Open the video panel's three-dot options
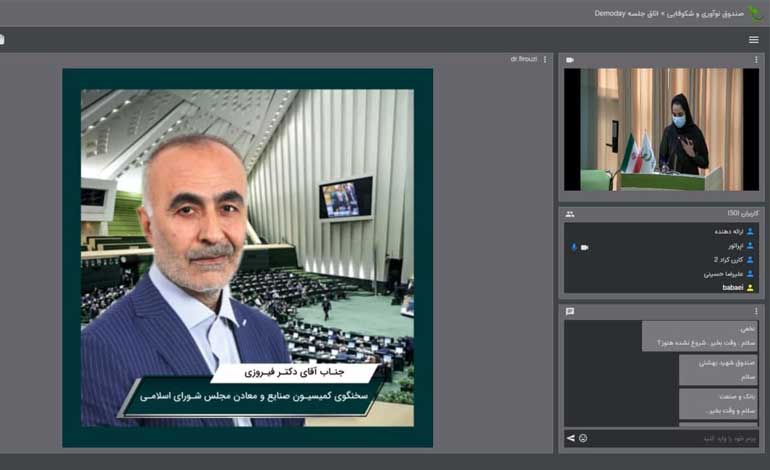 pos(756,60)
